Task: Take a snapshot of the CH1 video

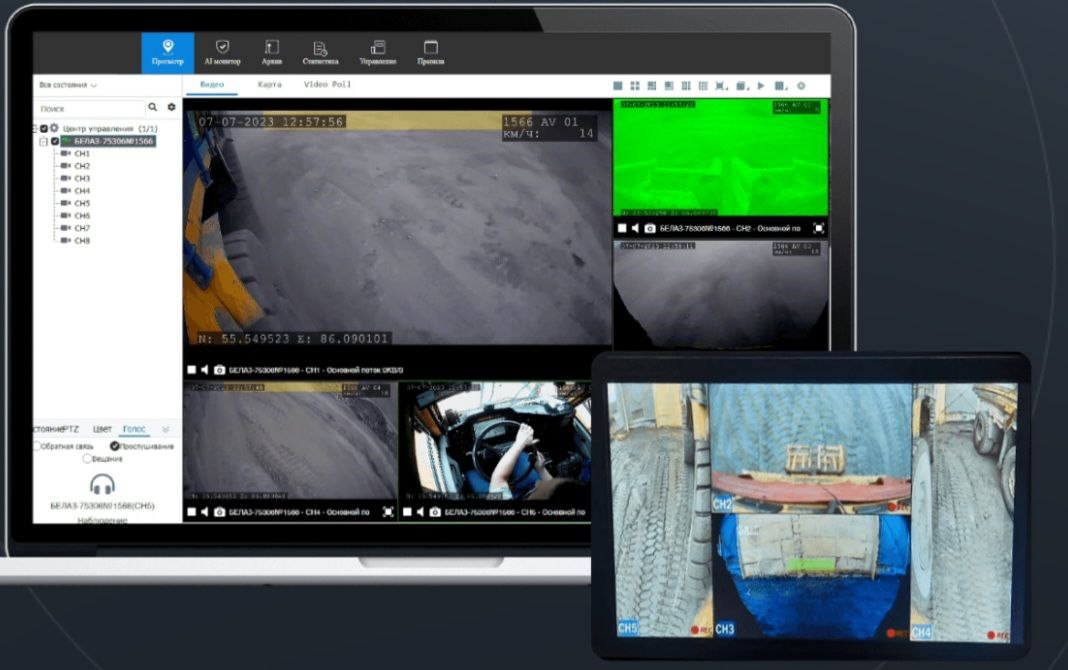Action: [220, 370]
